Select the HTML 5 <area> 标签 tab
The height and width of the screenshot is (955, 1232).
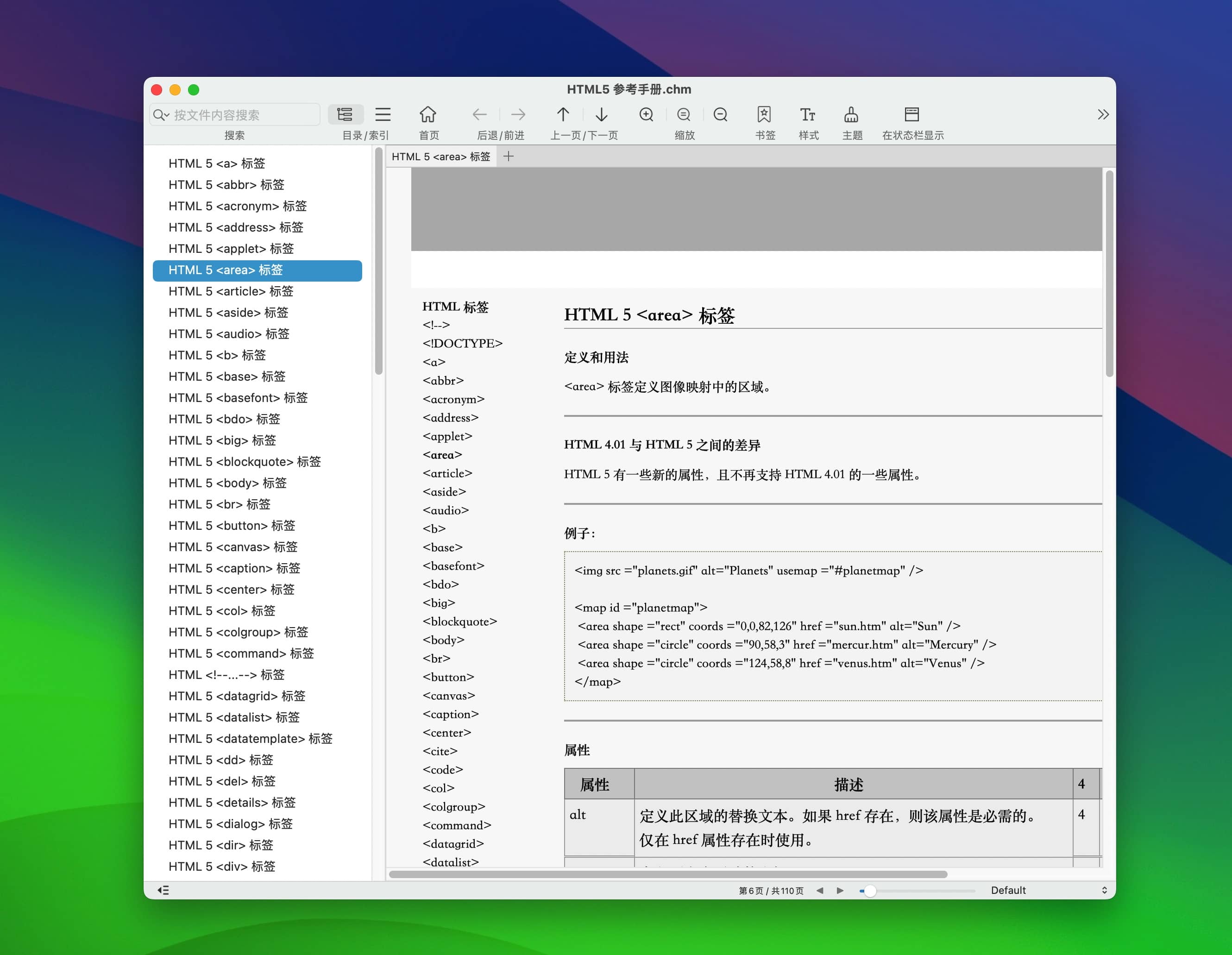pyautogui.click(x=441, y=156)
